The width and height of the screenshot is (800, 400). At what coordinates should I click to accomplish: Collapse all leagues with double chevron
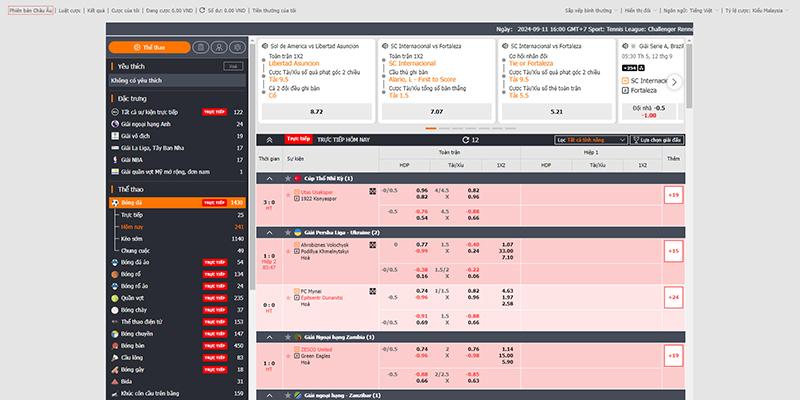[x=269, y=140]
